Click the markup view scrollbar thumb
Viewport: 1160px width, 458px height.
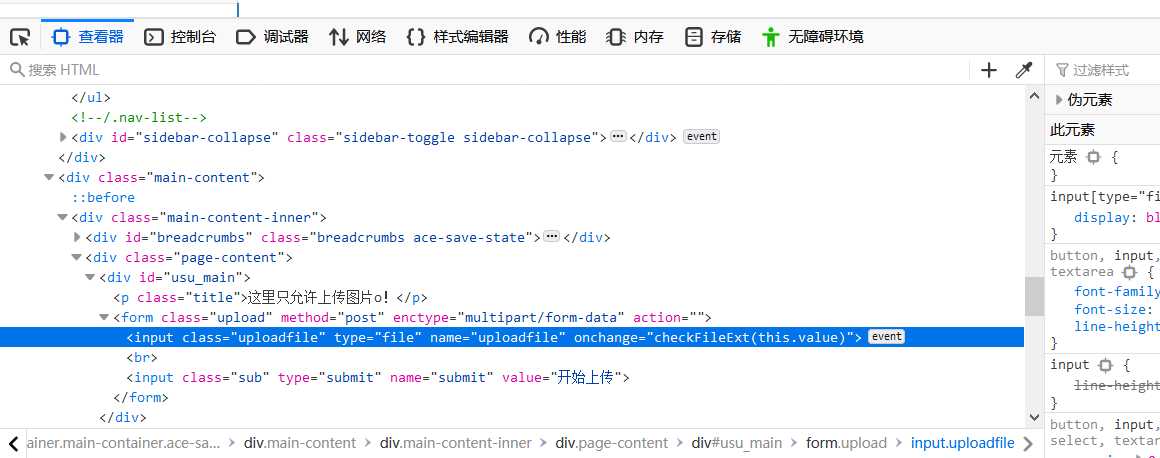tap(1033, 297)
